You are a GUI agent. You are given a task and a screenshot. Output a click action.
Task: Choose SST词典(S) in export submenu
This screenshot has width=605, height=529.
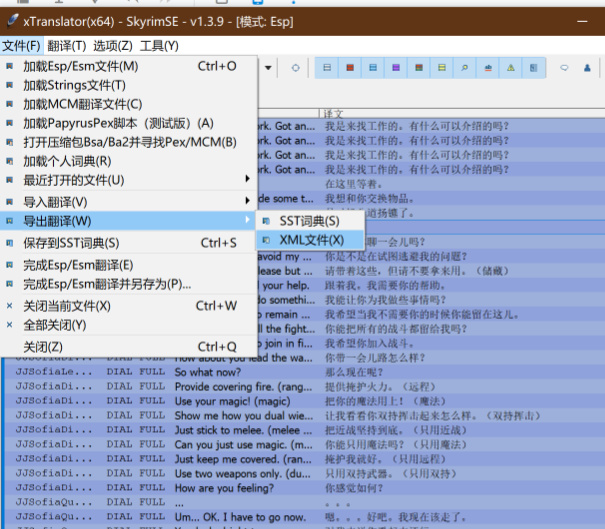[310, 221]
